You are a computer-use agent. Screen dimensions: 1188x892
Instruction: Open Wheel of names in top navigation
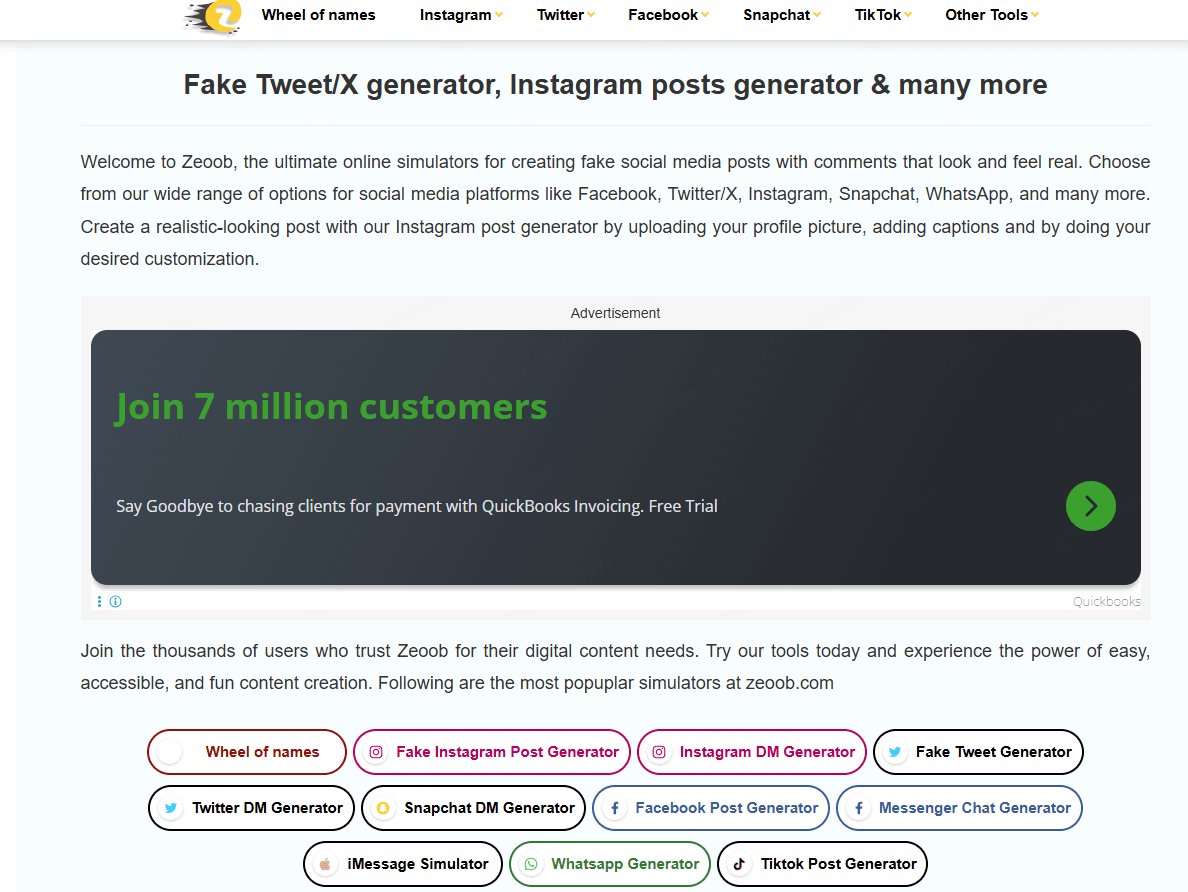(318, 15)
